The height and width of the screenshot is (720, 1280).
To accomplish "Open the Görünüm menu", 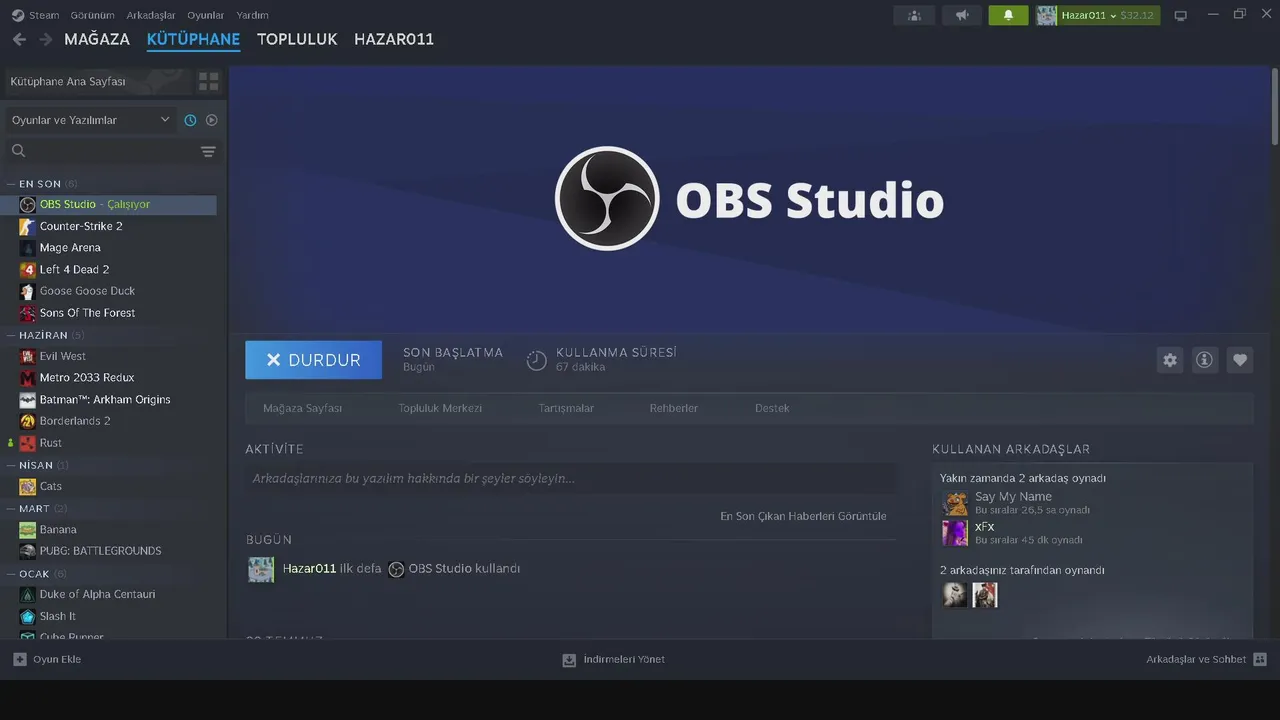I will coord(93,15).
